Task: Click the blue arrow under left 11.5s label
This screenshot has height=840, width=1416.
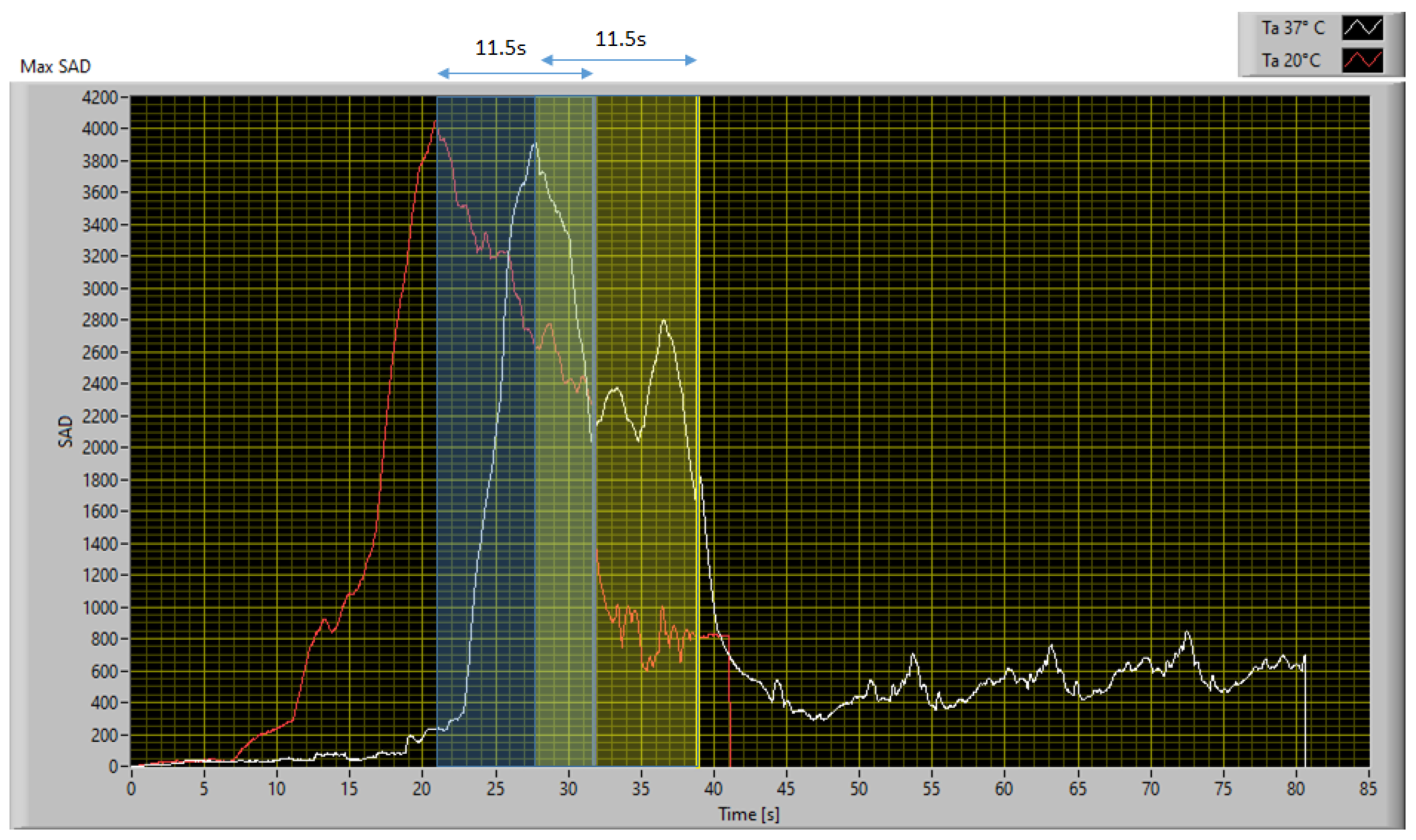Action: click(515, 73)
